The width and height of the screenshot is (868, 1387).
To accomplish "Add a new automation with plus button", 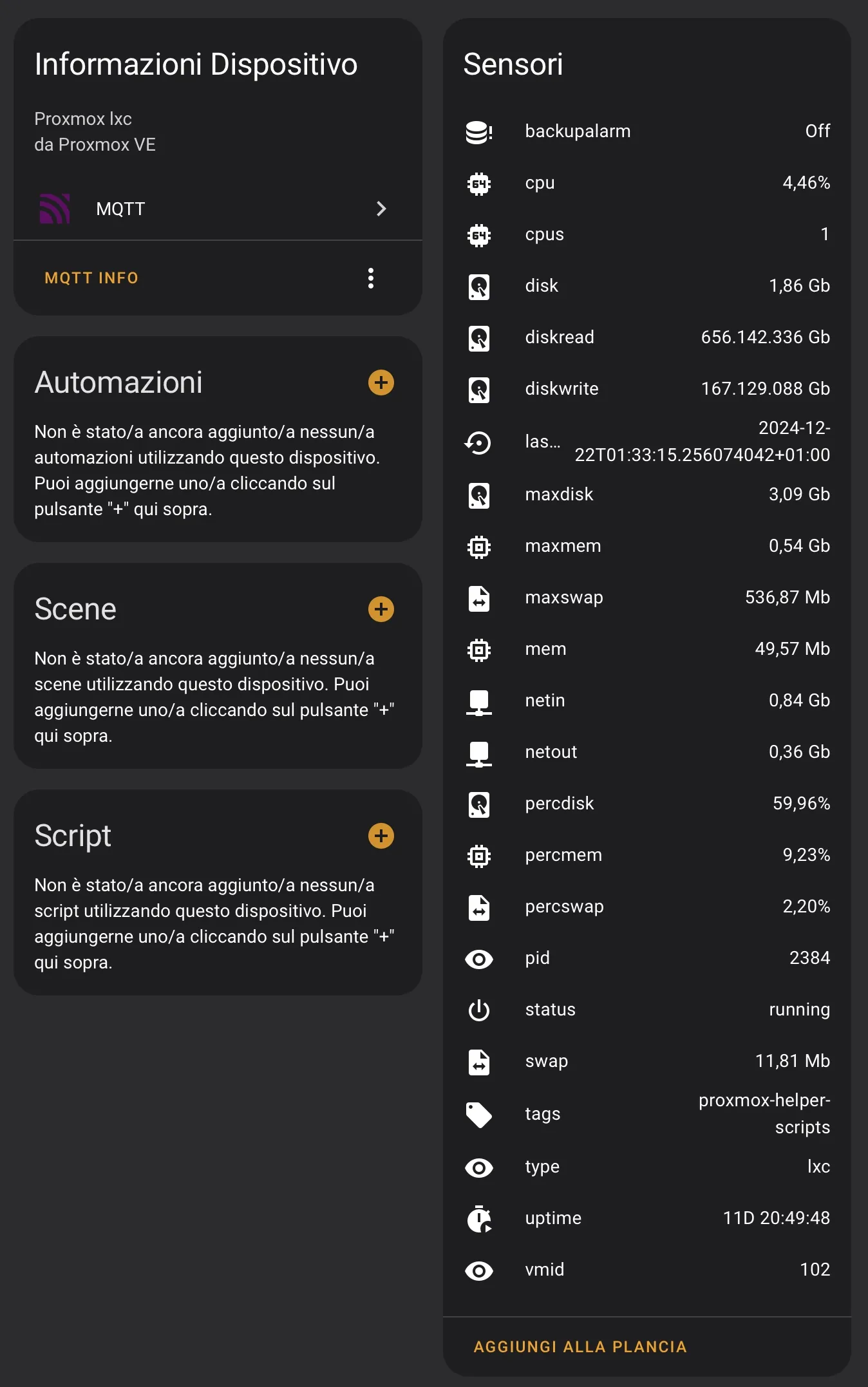I will 381,382.
